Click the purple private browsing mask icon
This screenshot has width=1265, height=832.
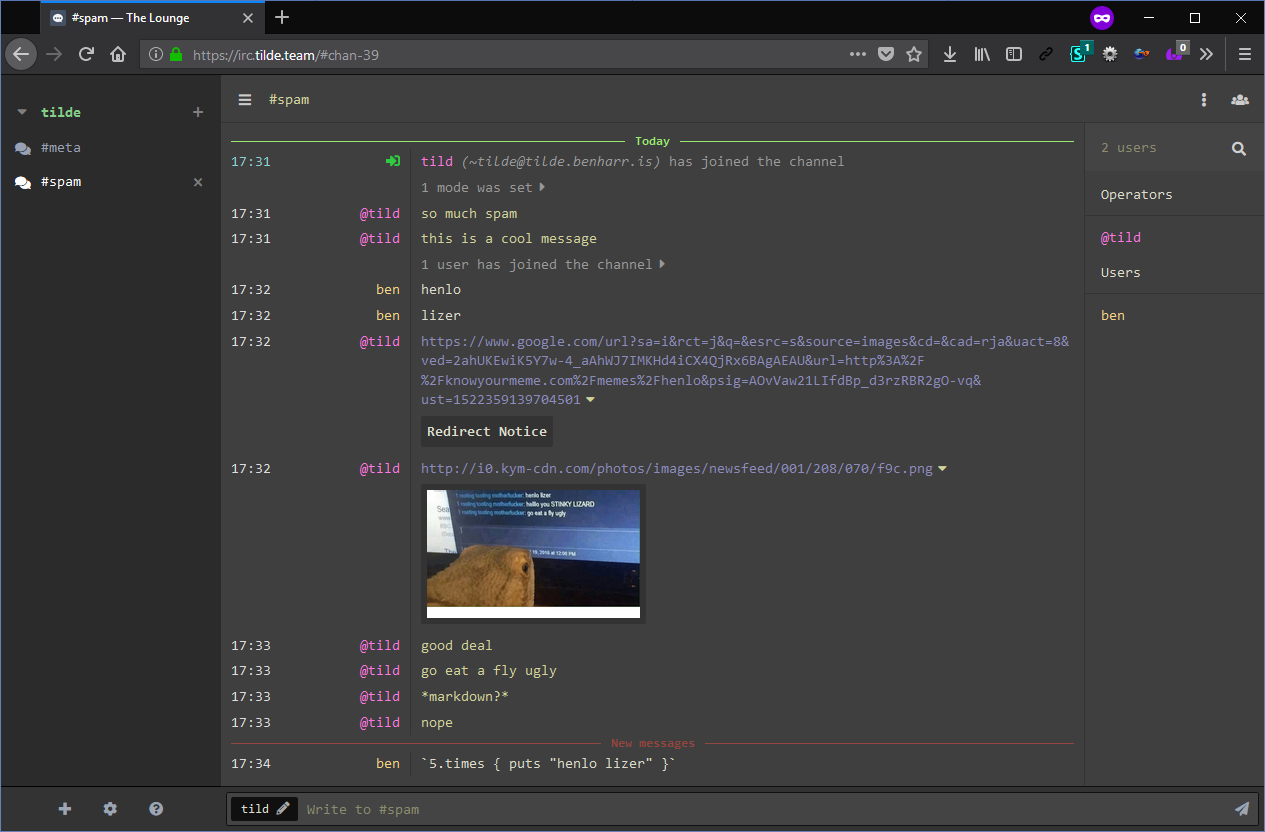1101,17
